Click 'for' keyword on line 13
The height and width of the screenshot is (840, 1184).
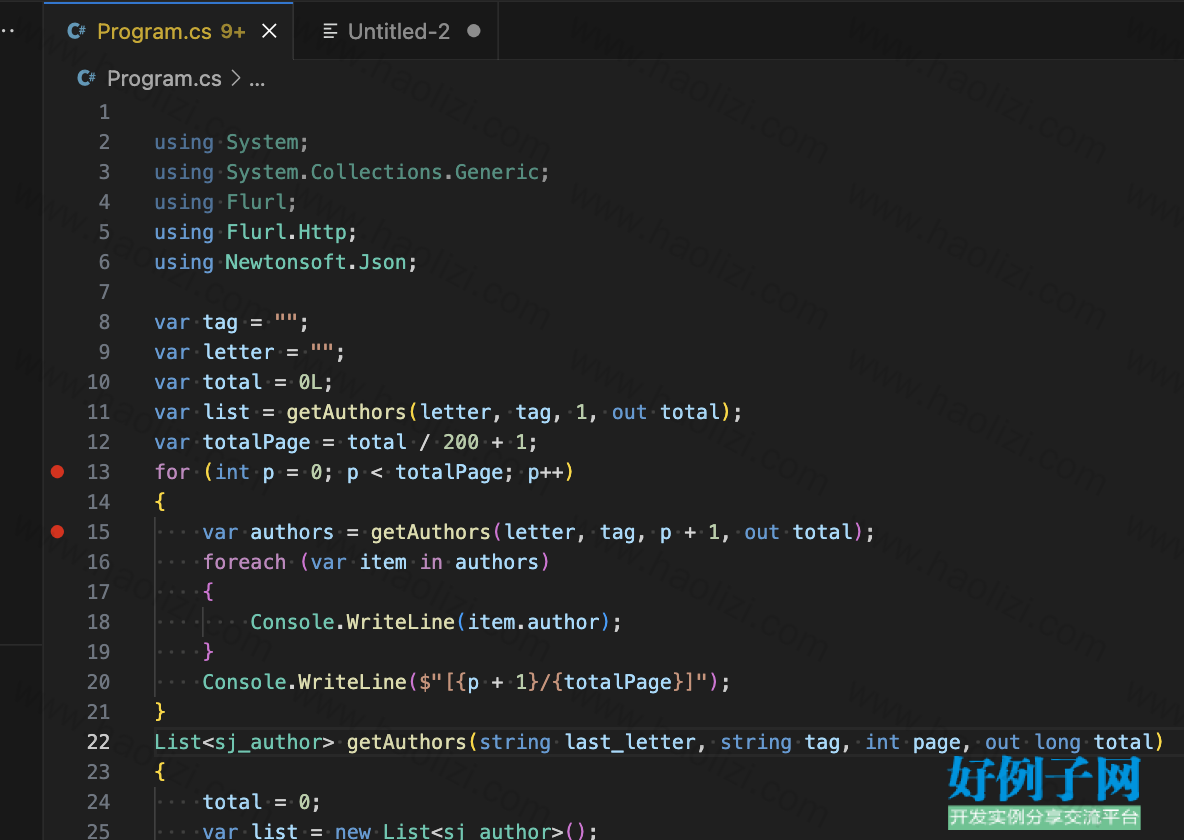[x=172, y=472]
